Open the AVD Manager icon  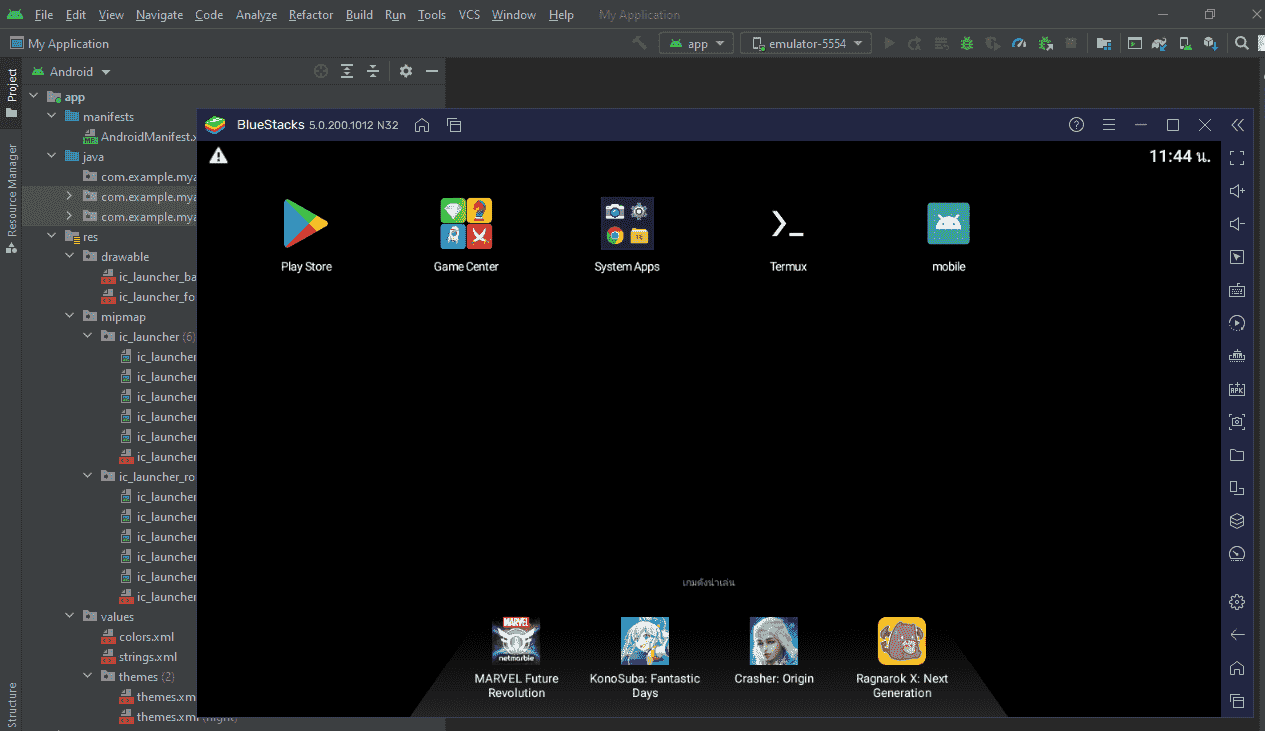coord(1185,43)
